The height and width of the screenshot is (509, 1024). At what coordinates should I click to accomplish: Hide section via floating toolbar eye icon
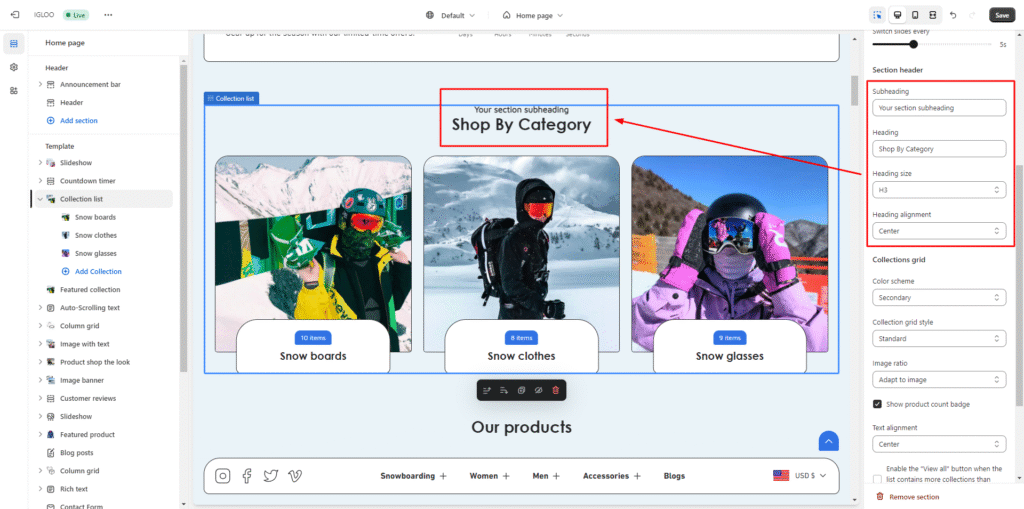point(538,389)
